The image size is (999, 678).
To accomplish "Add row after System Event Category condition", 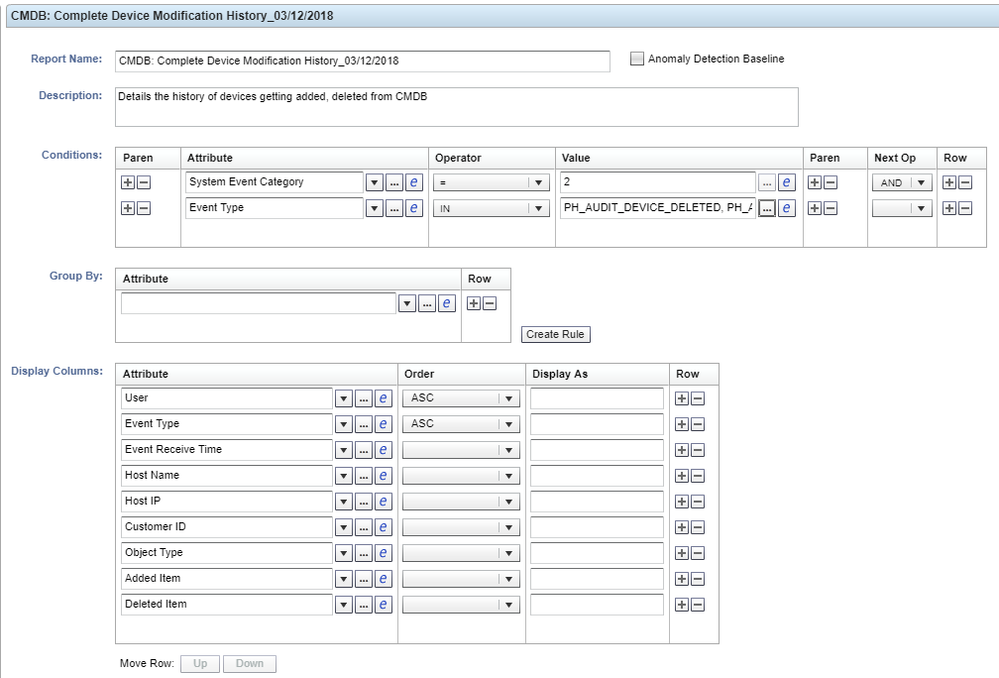I will coord(950,183).
